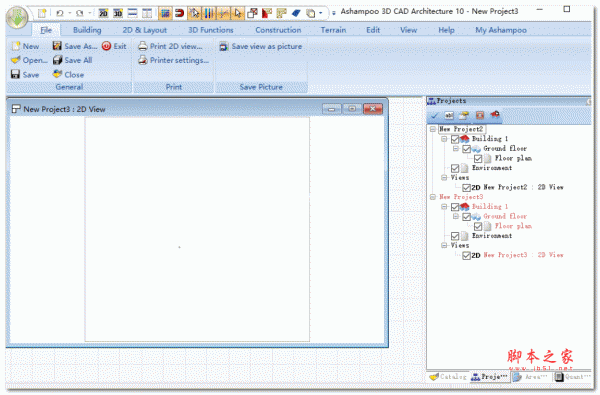Collapse Ground floor node under New Project2
The image size is (600, 395).
[456, 149]
